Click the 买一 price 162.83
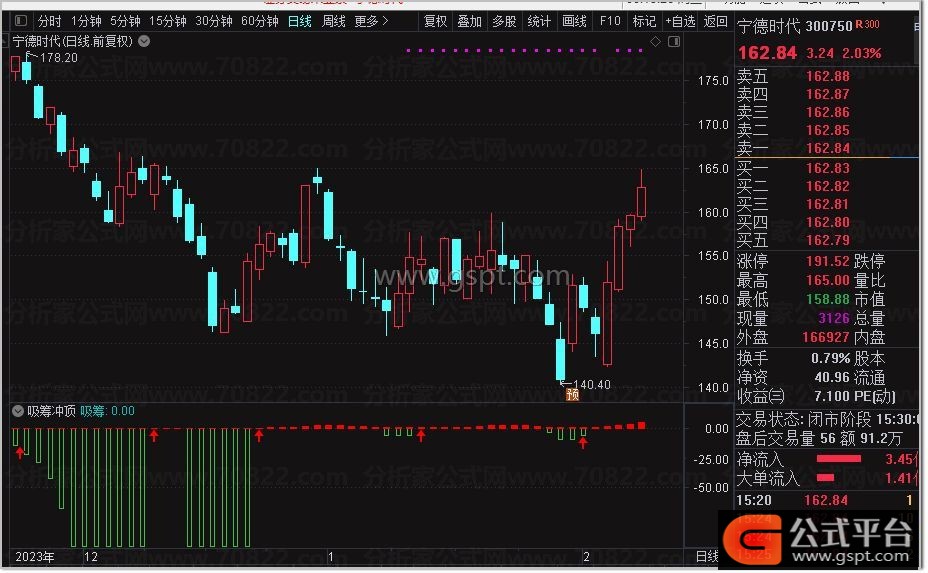Screen dimensions: 928x573 pos(827,168)
